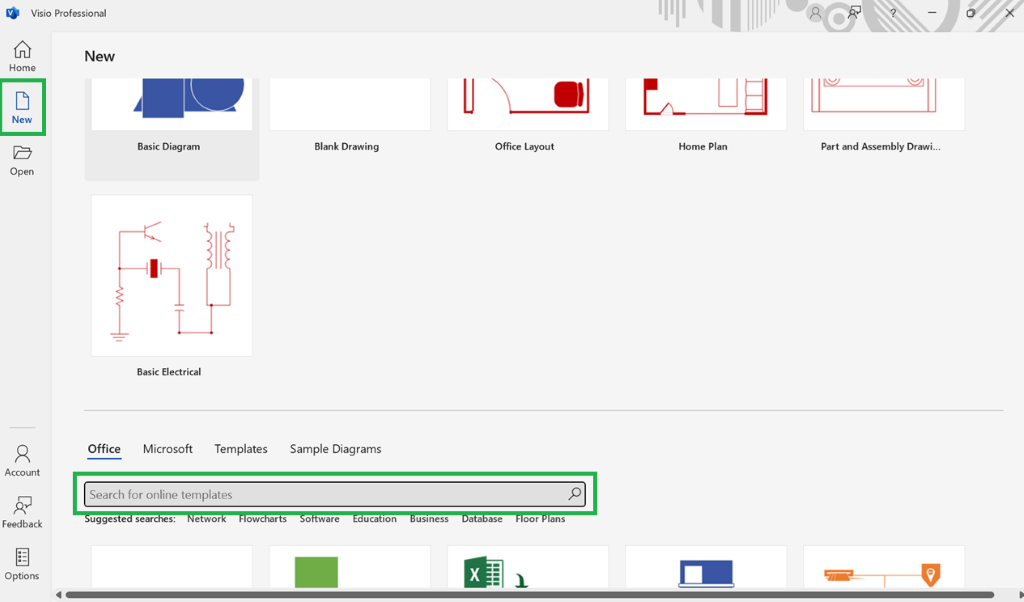Image resolution: width=1024 pixels, height=602 pixels.
Task: Switch to the Office tab
Action: point(104,449)
